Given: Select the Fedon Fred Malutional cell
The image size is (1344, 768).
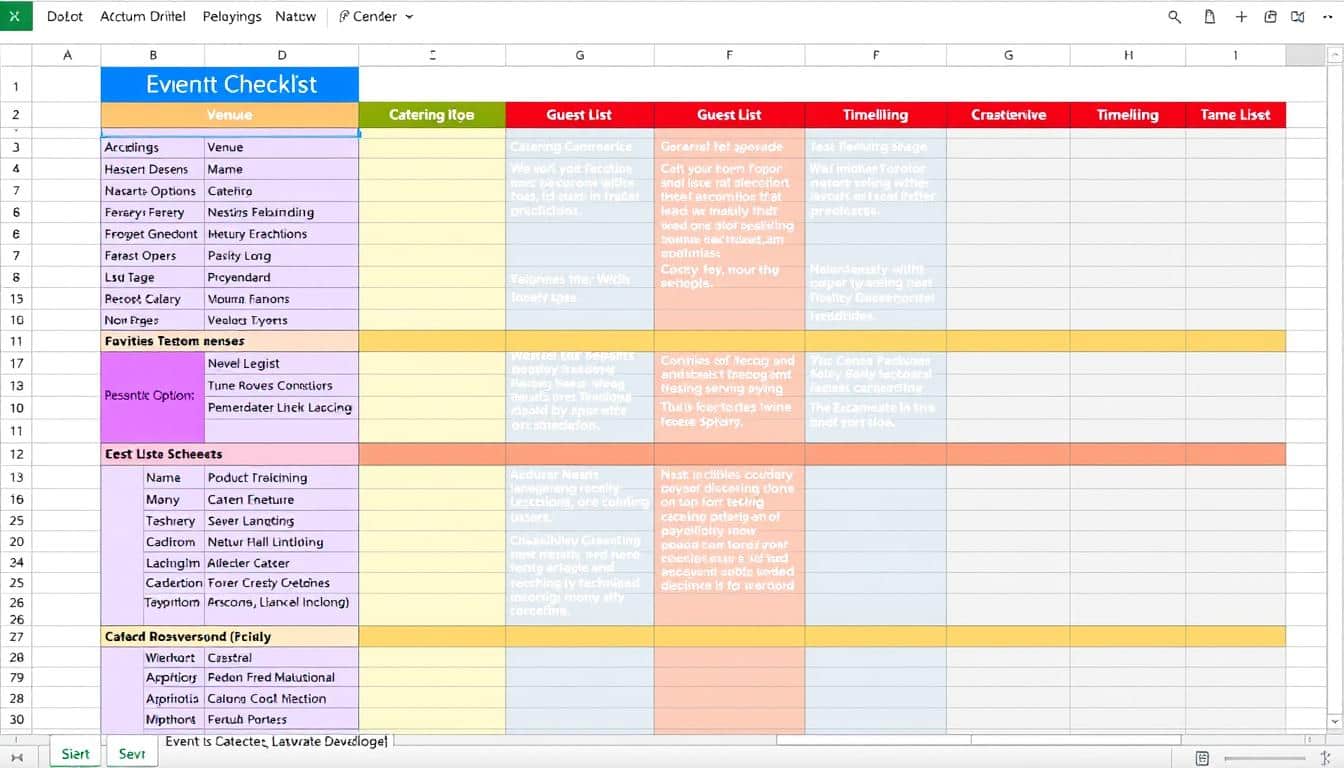Looking at the screenshot, I should point(282,678).
